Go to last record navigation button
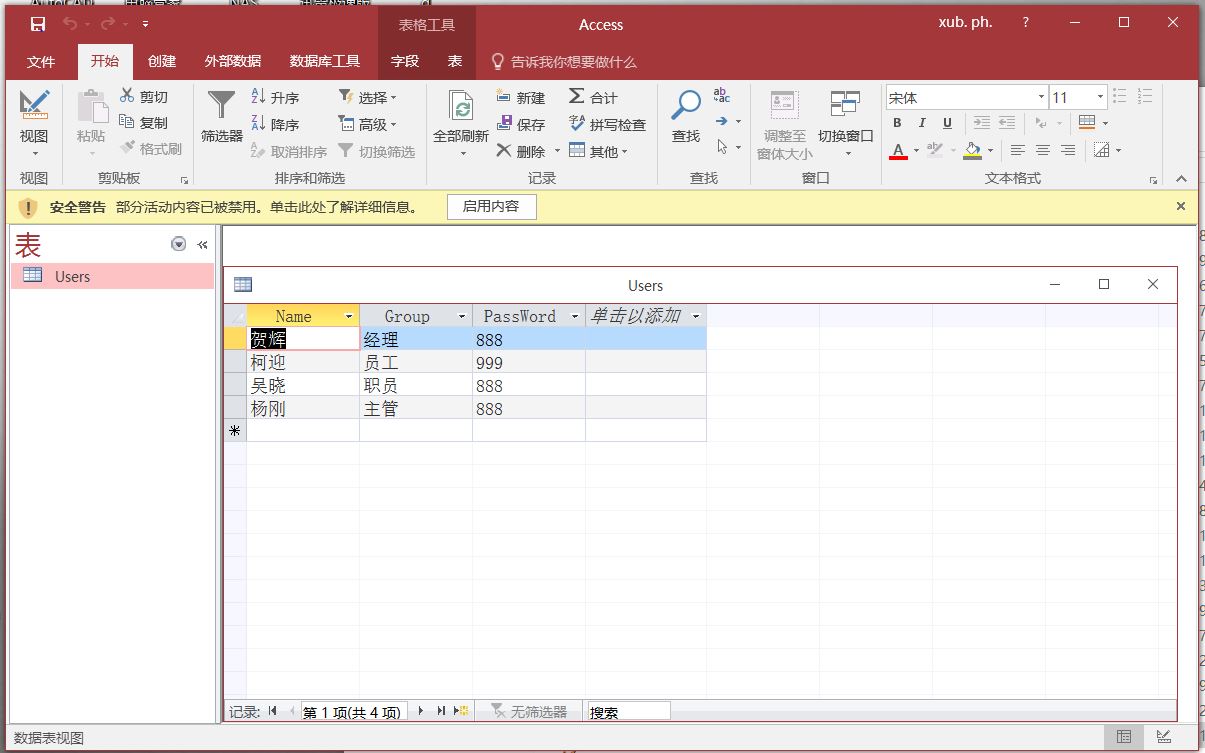 point(441,711)
